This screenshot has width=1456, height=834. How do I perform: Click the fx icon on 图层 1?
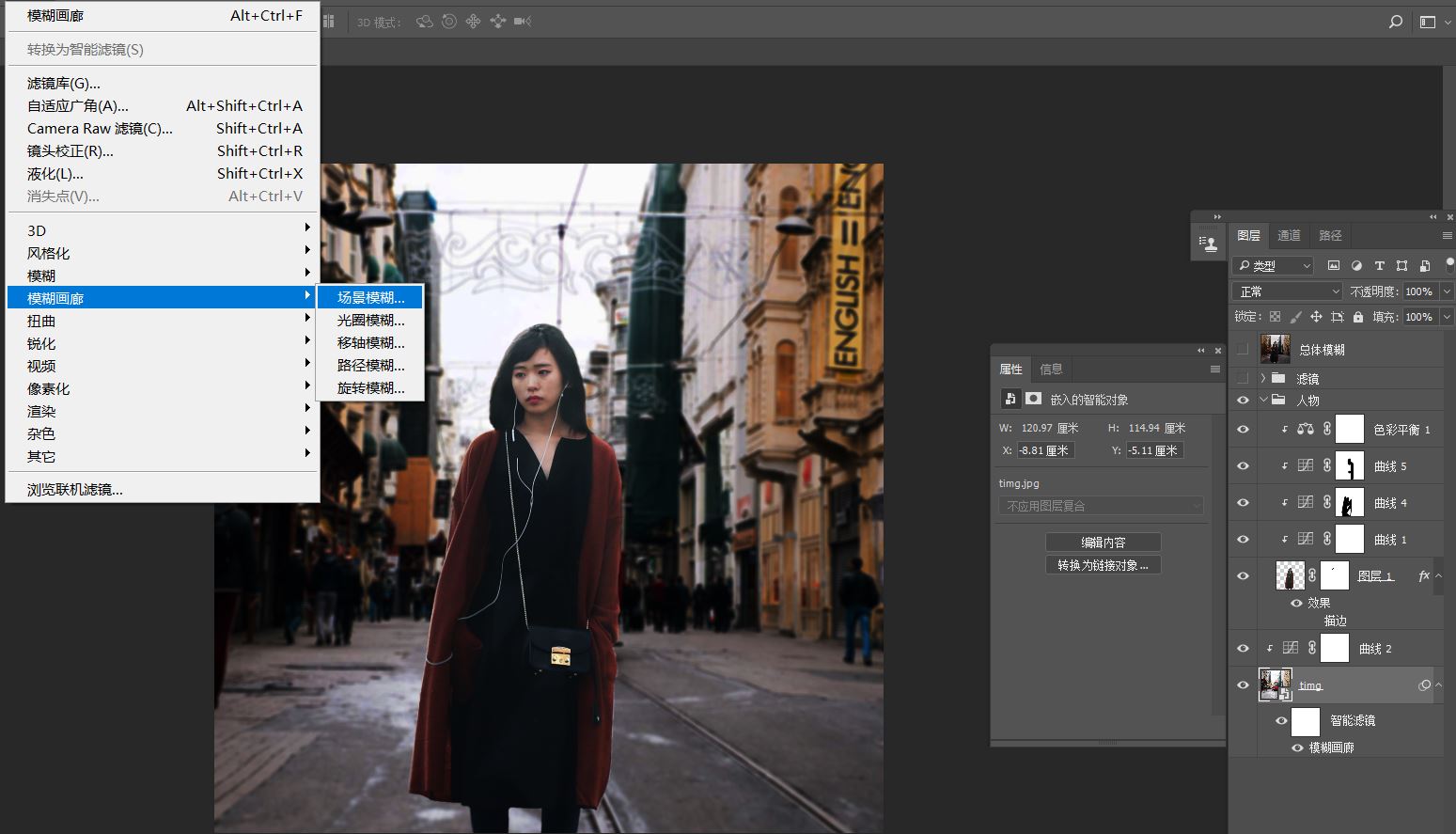click(1424, 575)
